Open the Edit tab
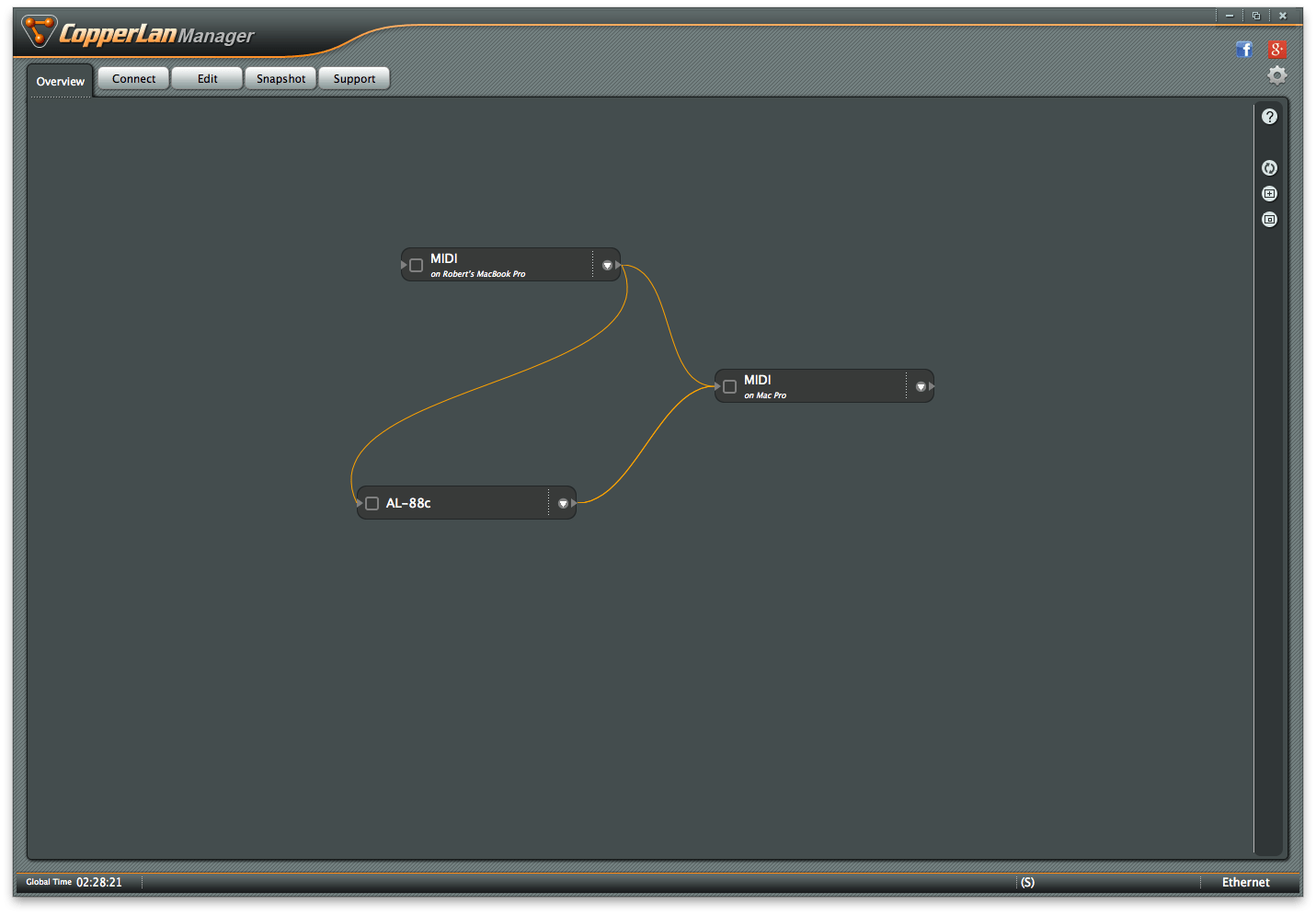Screen dimensions: 1316x915 pyautogui.click(x=207, y=78)
